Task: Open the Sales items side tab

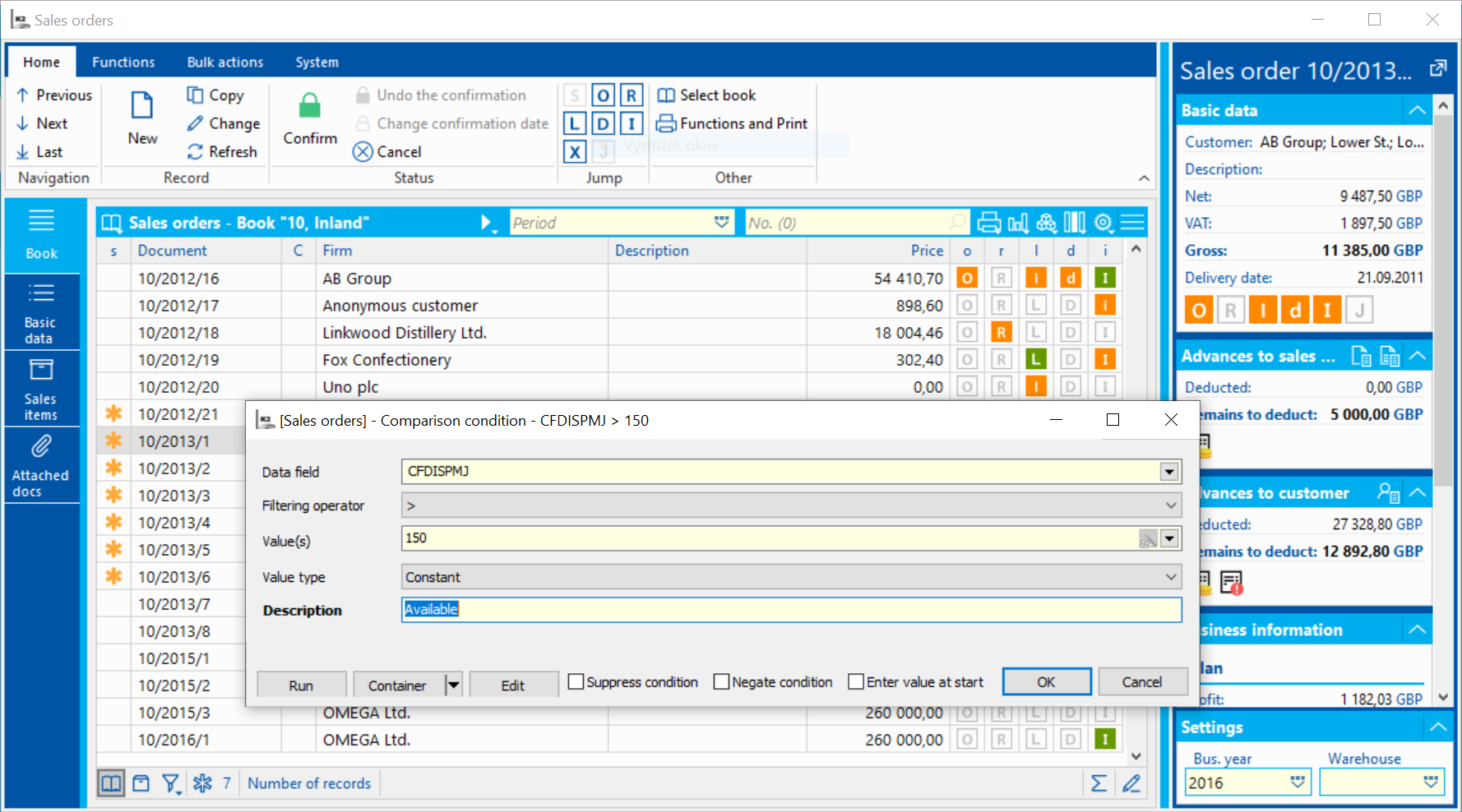Action: pyautogui.click(x=42, y=389)
